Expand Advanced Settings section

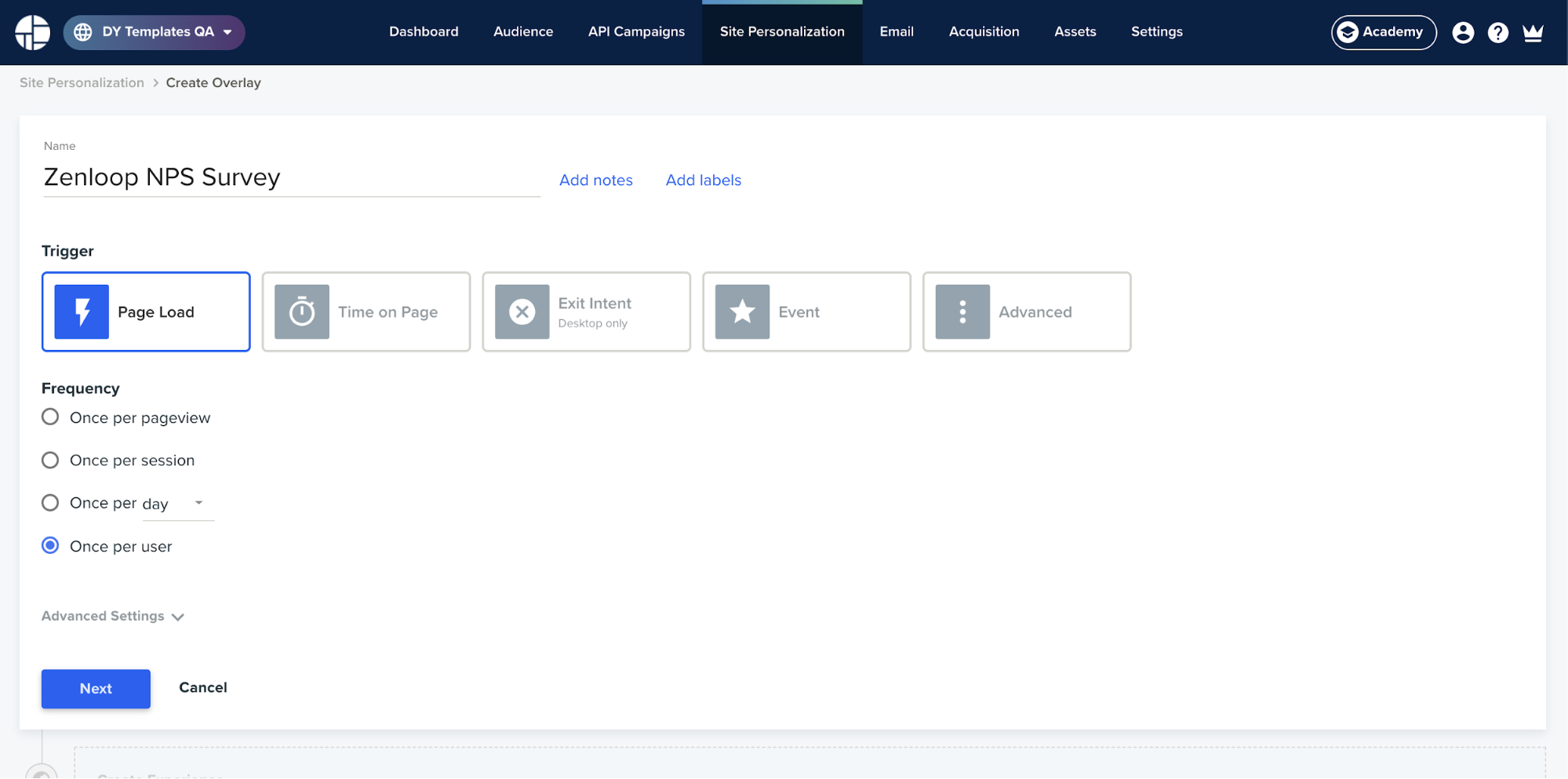point(112,616)
